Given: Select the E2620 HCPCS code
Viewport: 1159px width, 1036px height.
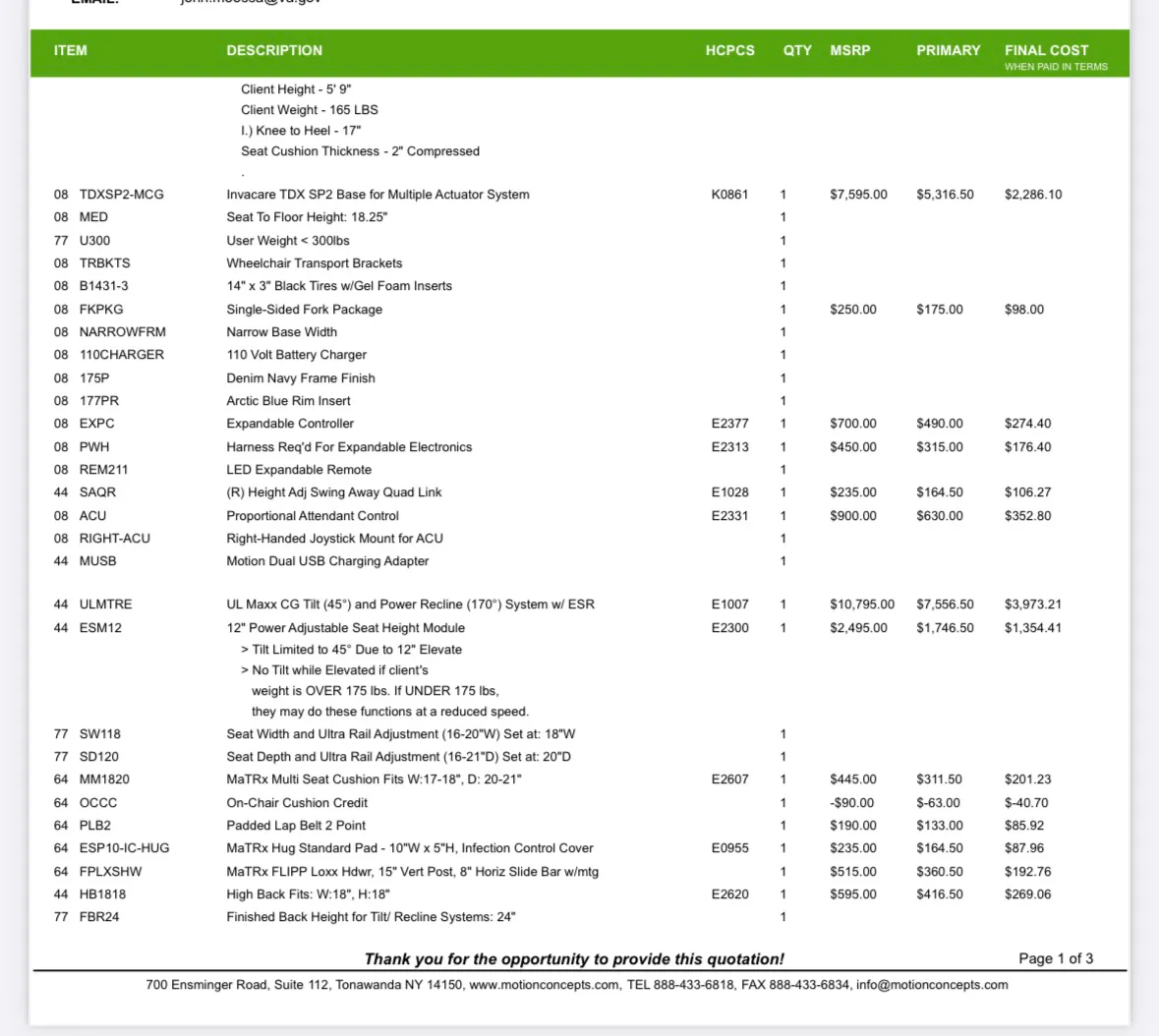Looking at the screenshot, I should point(729,894).
